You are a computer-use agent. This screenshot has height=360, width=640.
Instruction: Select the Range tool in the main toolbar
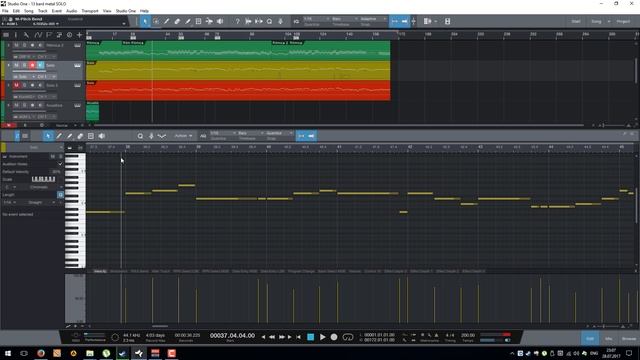pyautogui.click(x=156, y=21)
